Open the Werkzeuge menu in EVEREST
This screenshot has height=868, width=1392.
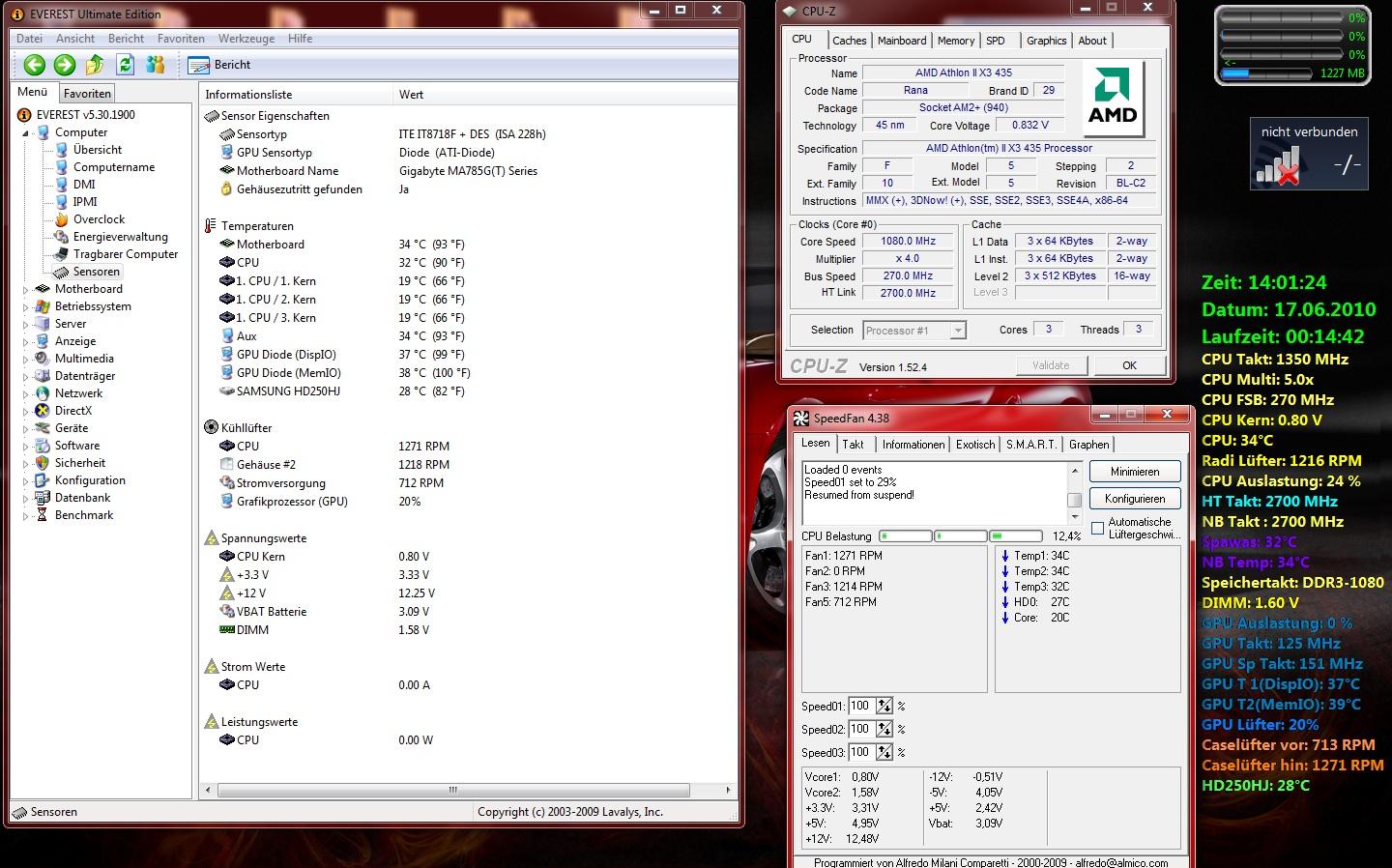[x=246, y=39]
